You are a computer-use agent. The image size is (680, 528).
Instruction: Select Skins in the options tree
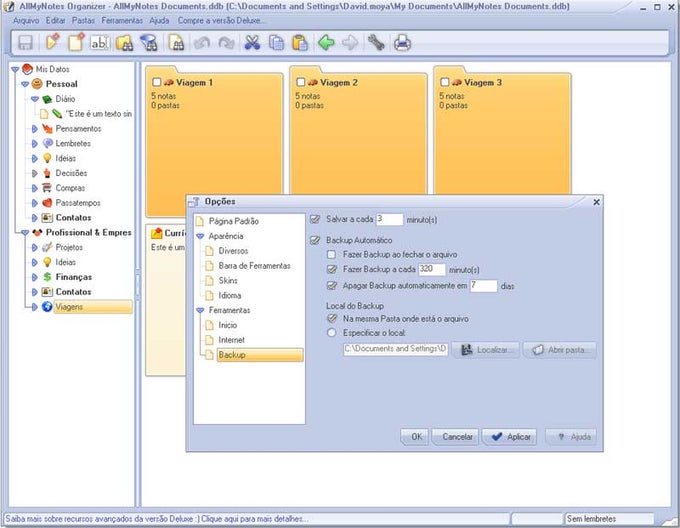[228, 280]
